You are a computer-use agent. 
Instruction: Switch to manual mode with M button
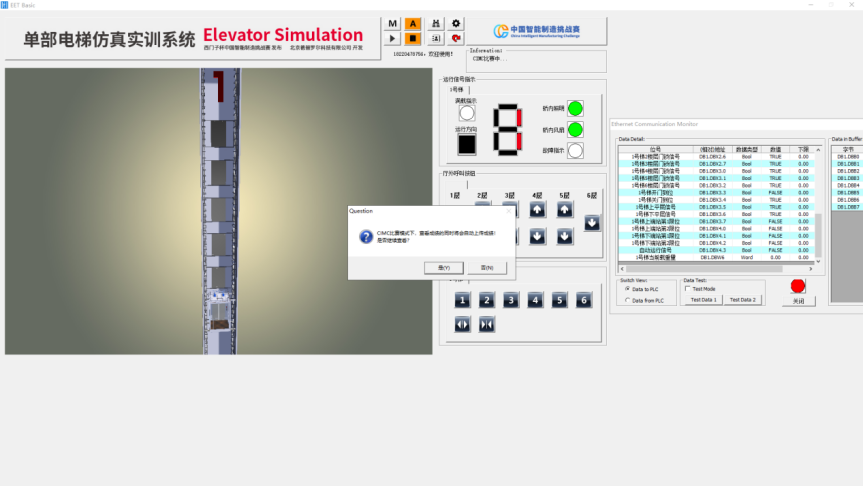(x=393, y=23)
